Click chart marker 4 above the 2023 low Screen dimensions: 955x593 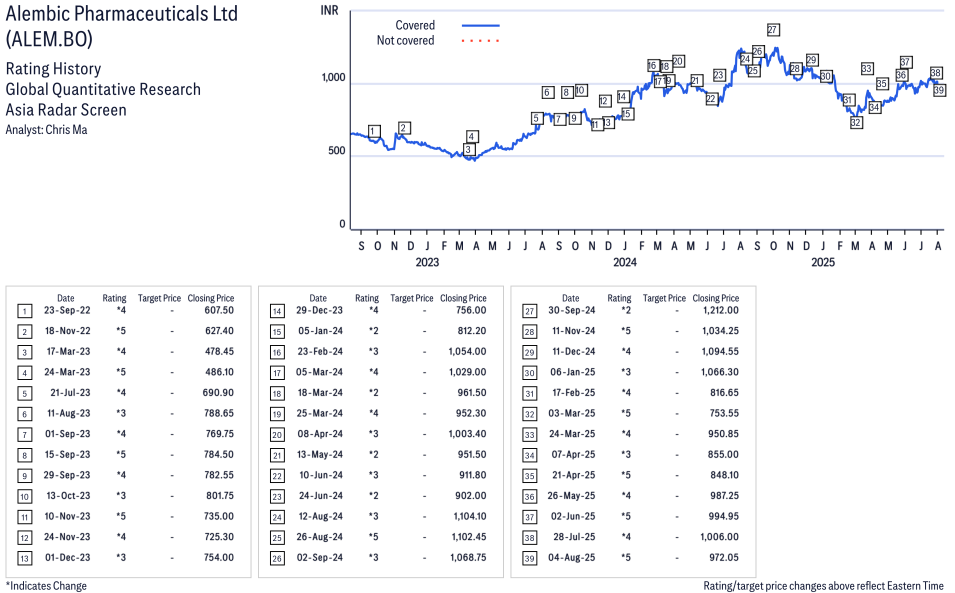471,136
